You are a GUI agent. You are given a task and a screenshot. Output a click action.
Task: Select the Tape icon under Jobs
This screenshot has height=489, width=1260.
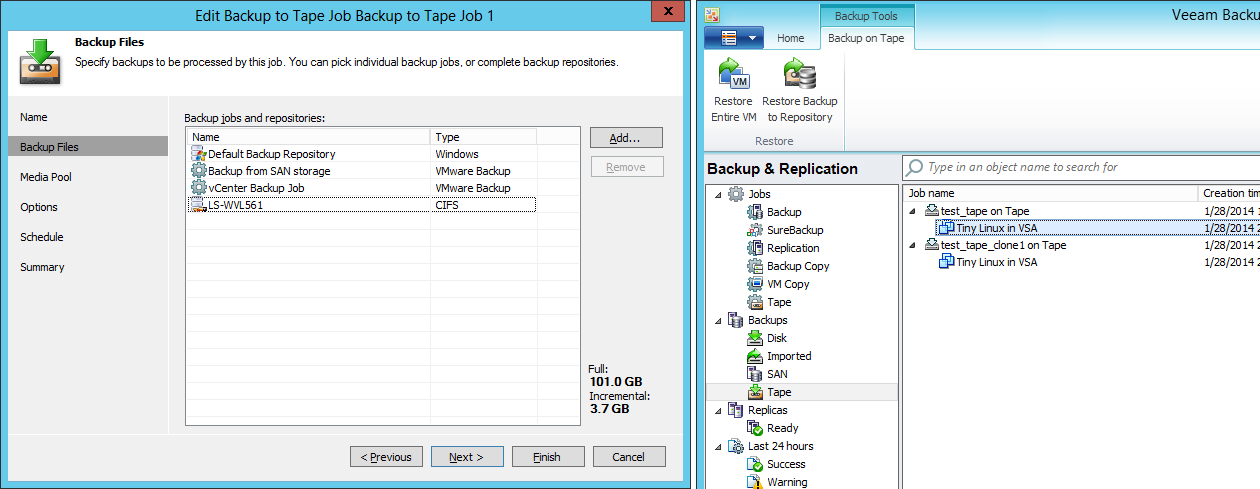tap(755, 302)
